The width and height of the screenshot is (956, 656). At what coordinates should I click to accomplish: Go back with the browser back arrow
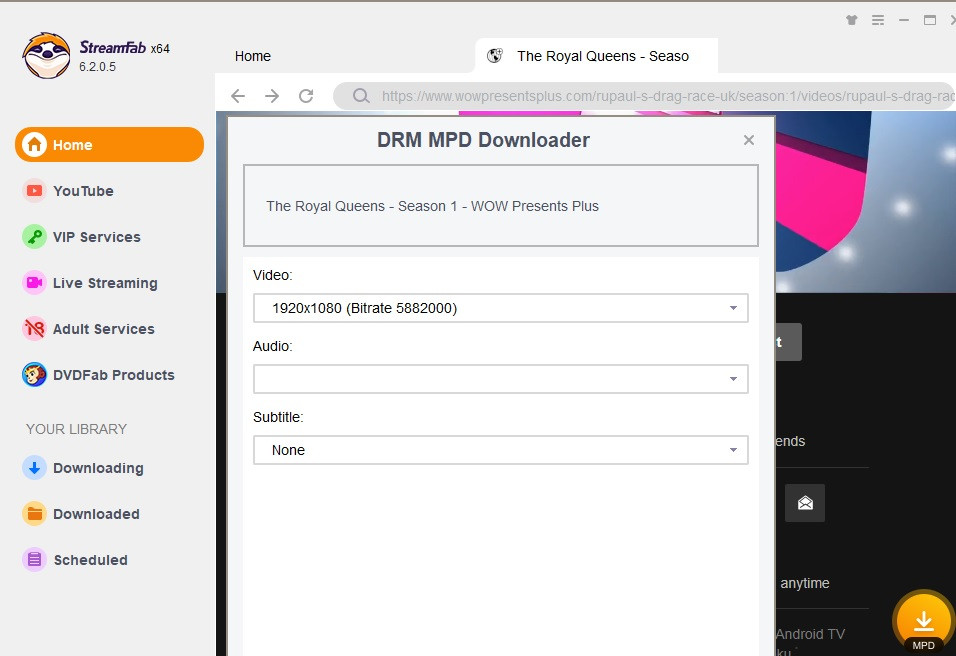[237, 96]
